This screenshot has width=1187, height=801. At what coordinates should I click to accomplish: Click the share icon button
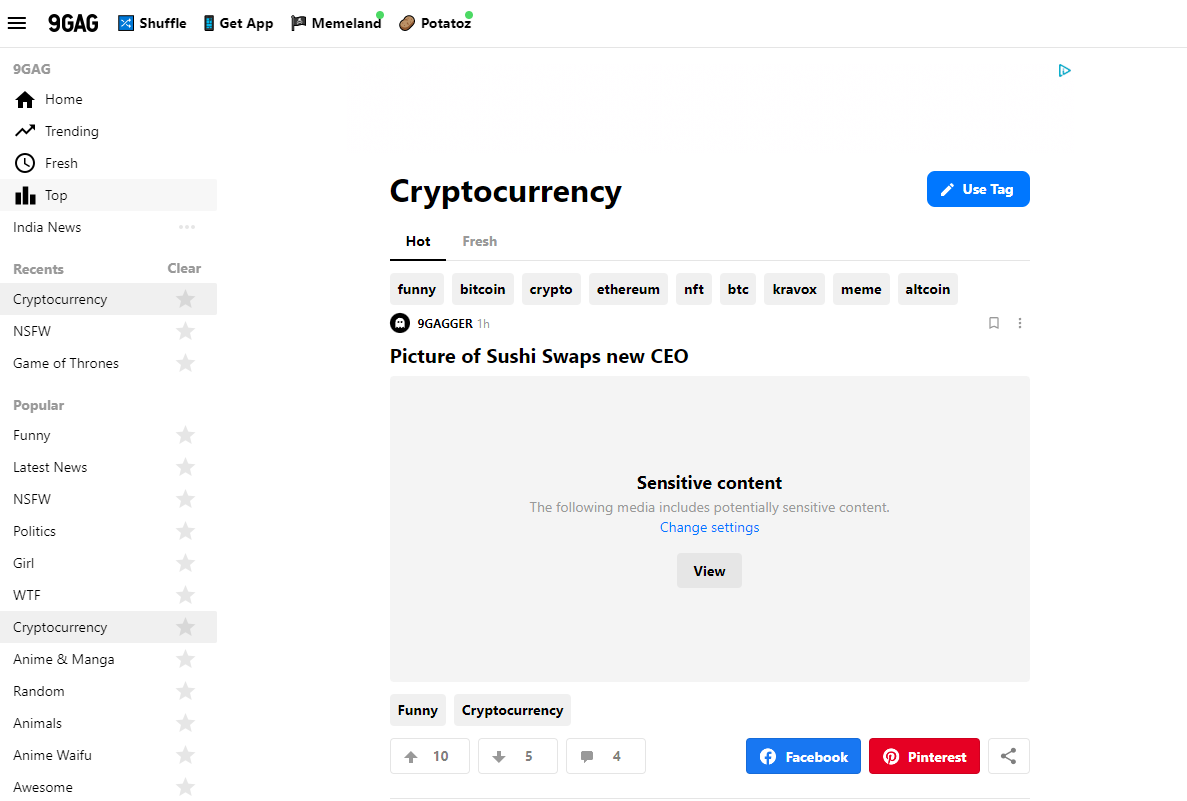[1008, 757]
